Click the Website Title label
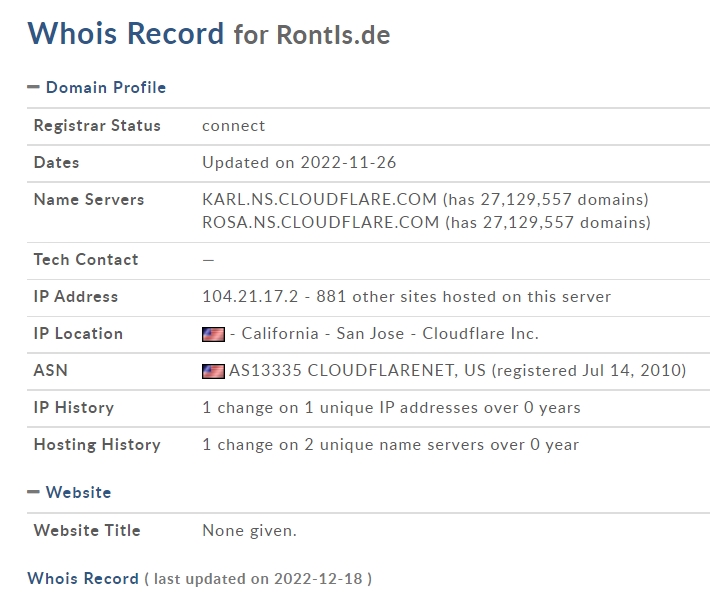 87,531
